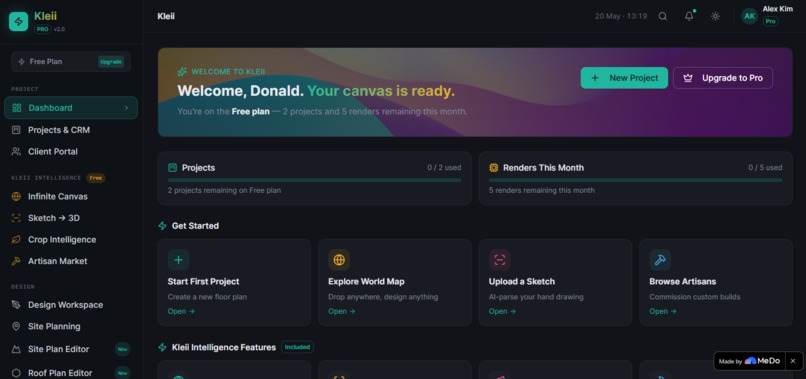806x379 pixels.
Task: Click the lightning icon beside Get Started
Action: (162, 226)
